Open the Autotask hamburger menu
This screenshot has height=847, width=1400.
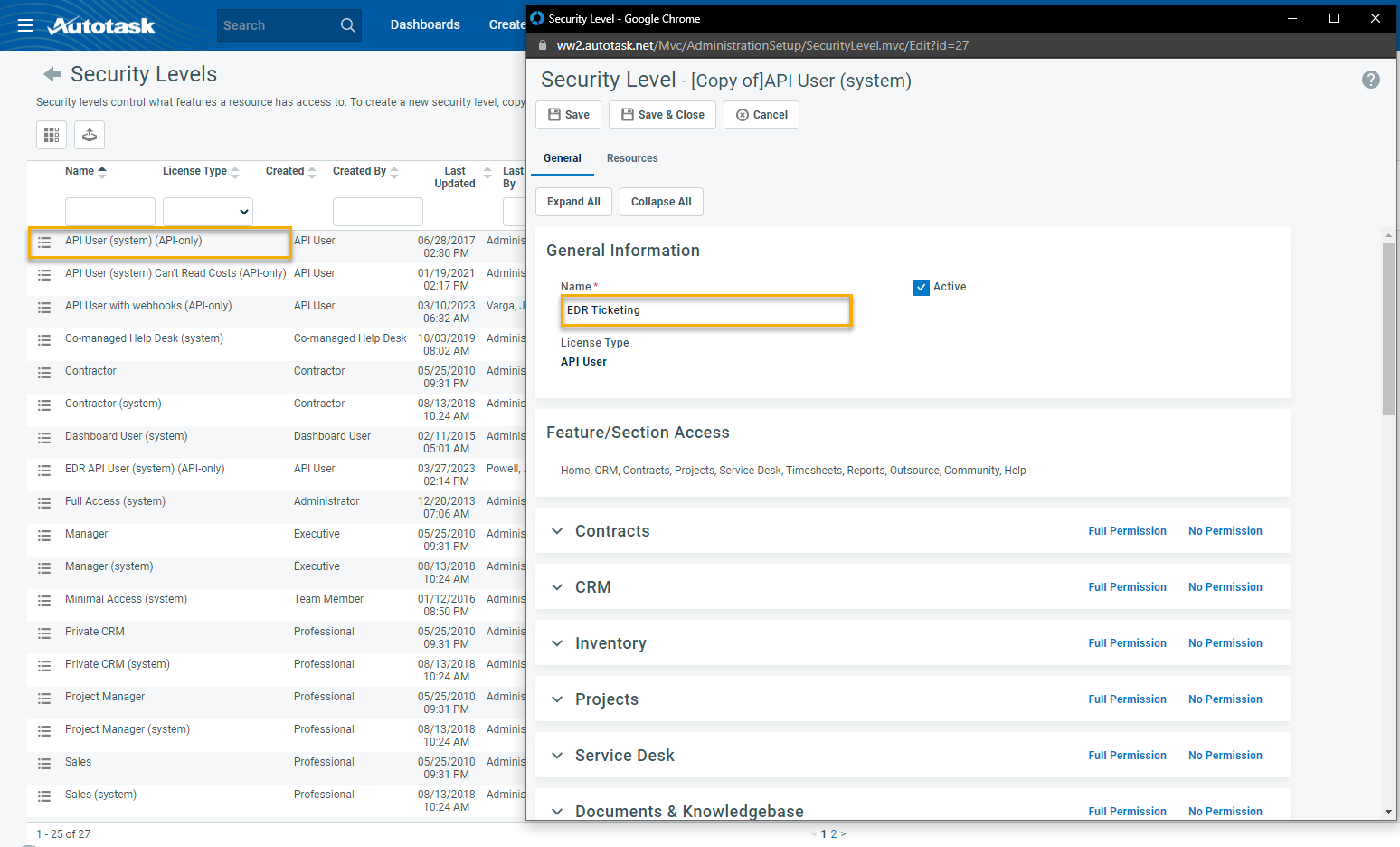click(25, 25)
